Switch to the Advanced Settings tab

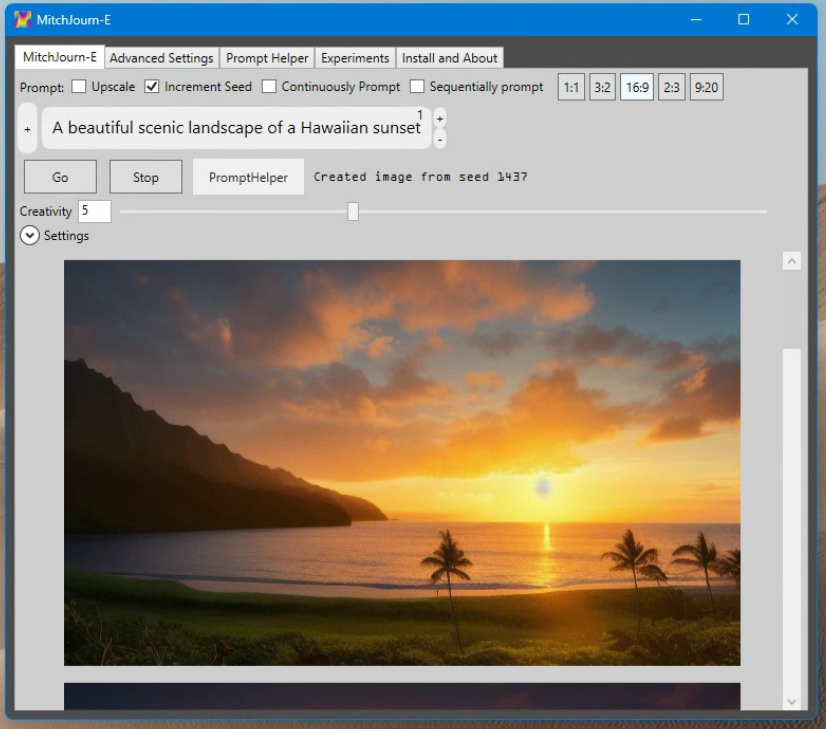pyautogui.click(x=161, y=58)
